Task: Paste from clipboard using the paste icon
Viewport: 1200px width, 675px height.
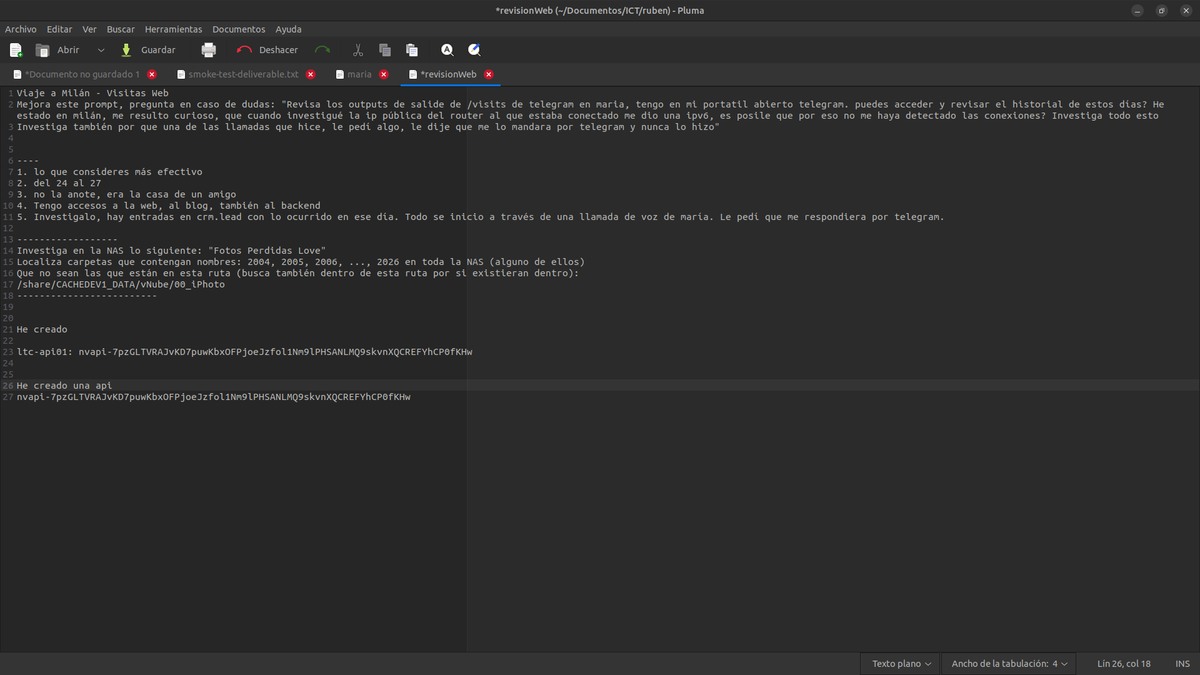Action: pyautogui.click(x=411, y=49)
